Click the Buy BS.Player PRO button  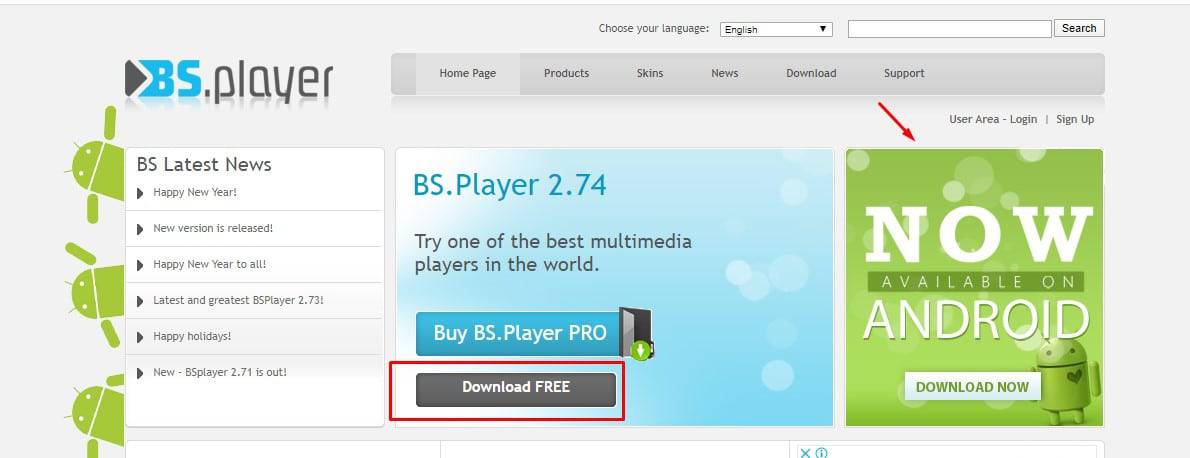(x=520, y=333)
